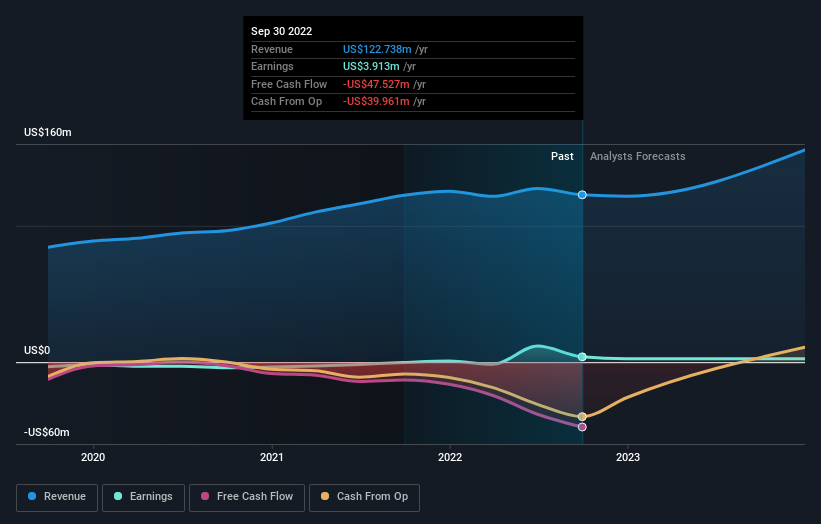
Task: Click the -US$60m y-axis label
Action: (47, 432)
